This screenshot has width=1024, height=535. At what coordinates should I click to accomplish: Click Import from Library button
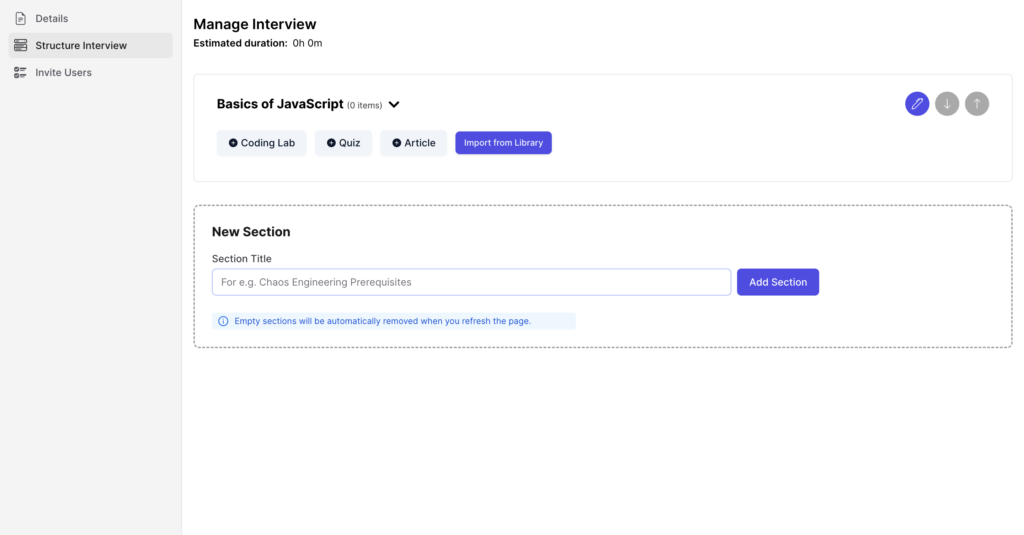pyautogui.click(x=504, y=143)
